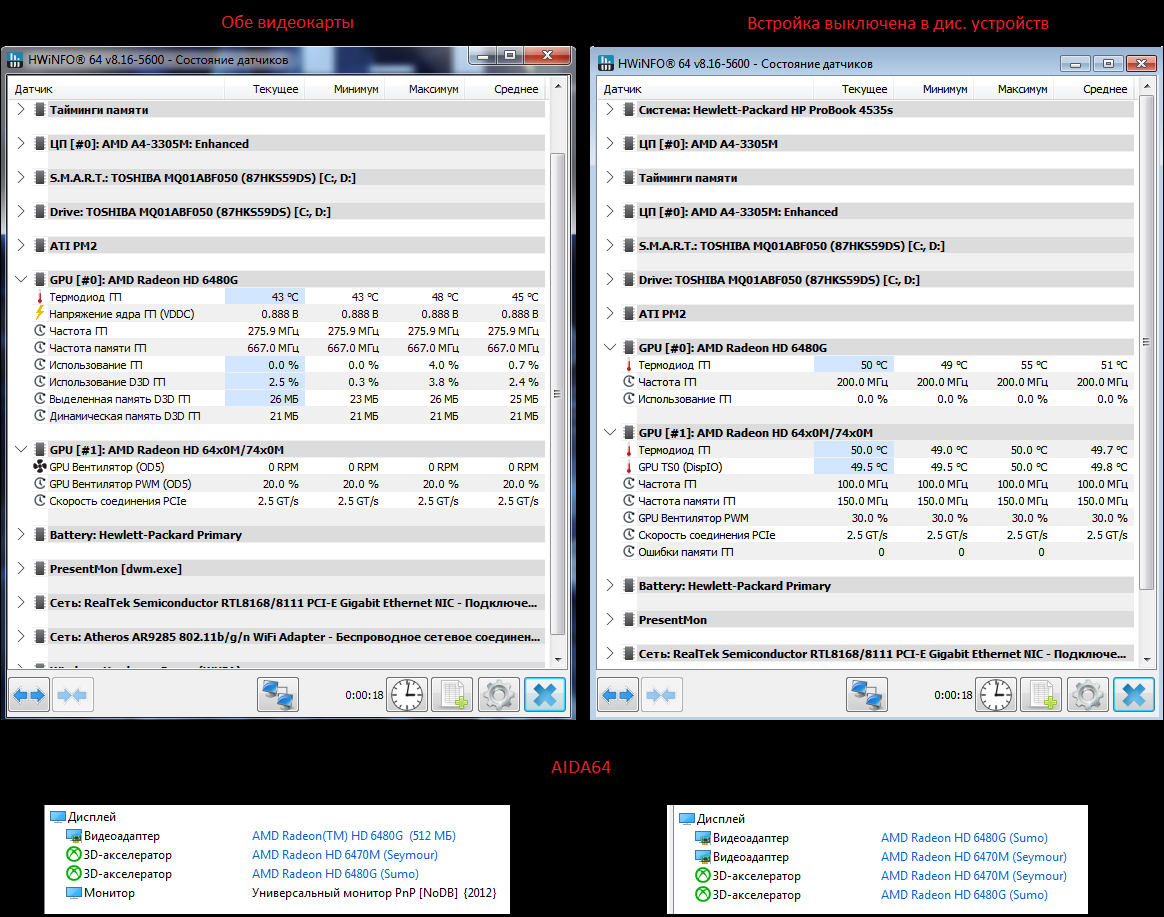
Task: Click the left window's vertical scrollbar
Action: 558,400
